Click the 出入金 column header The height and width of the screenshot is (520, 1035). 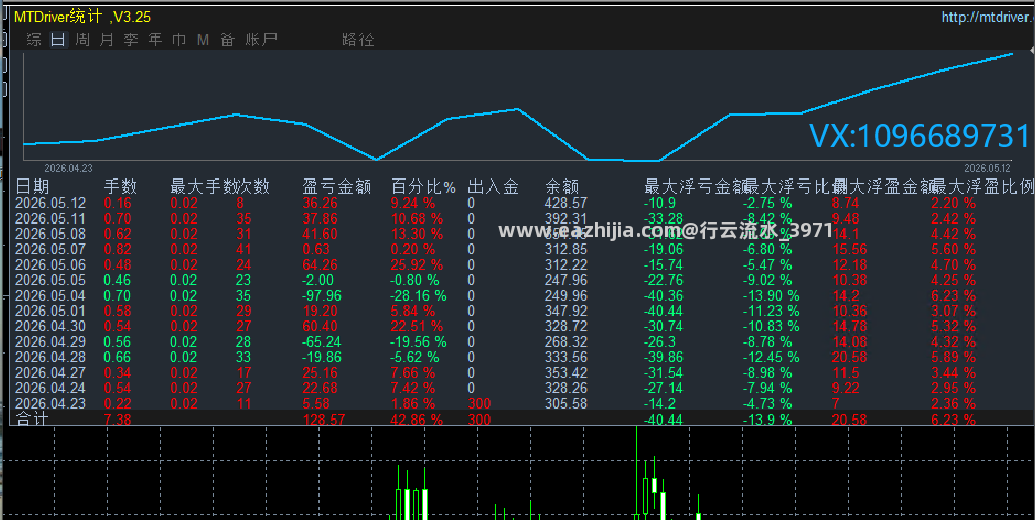tap(492, 187)
